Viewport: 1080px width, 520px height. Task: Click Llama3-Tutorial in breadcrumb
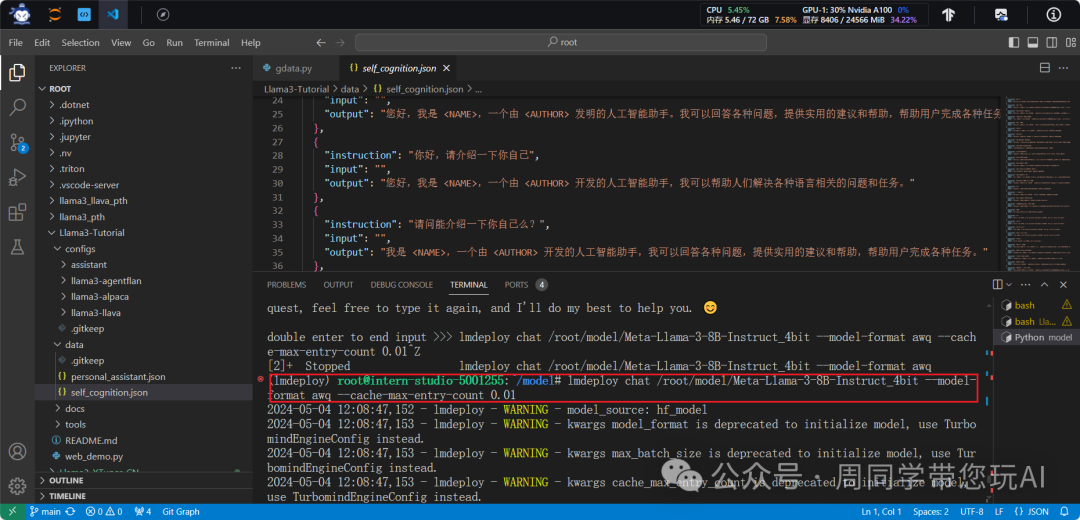(298, 90)
